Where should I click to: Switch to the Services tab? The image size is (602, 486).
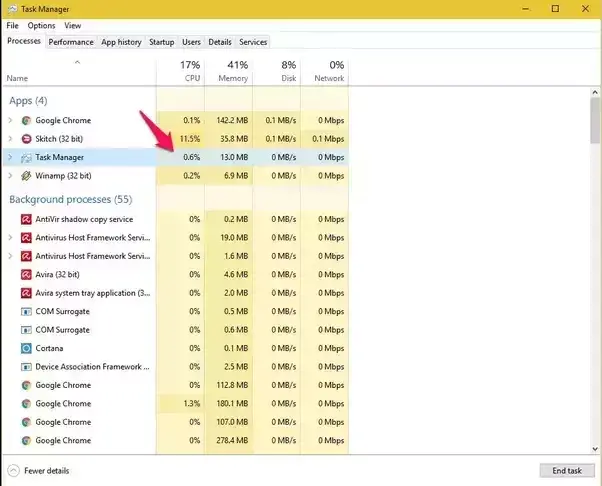pyautogui.click(x=253, y=42)
